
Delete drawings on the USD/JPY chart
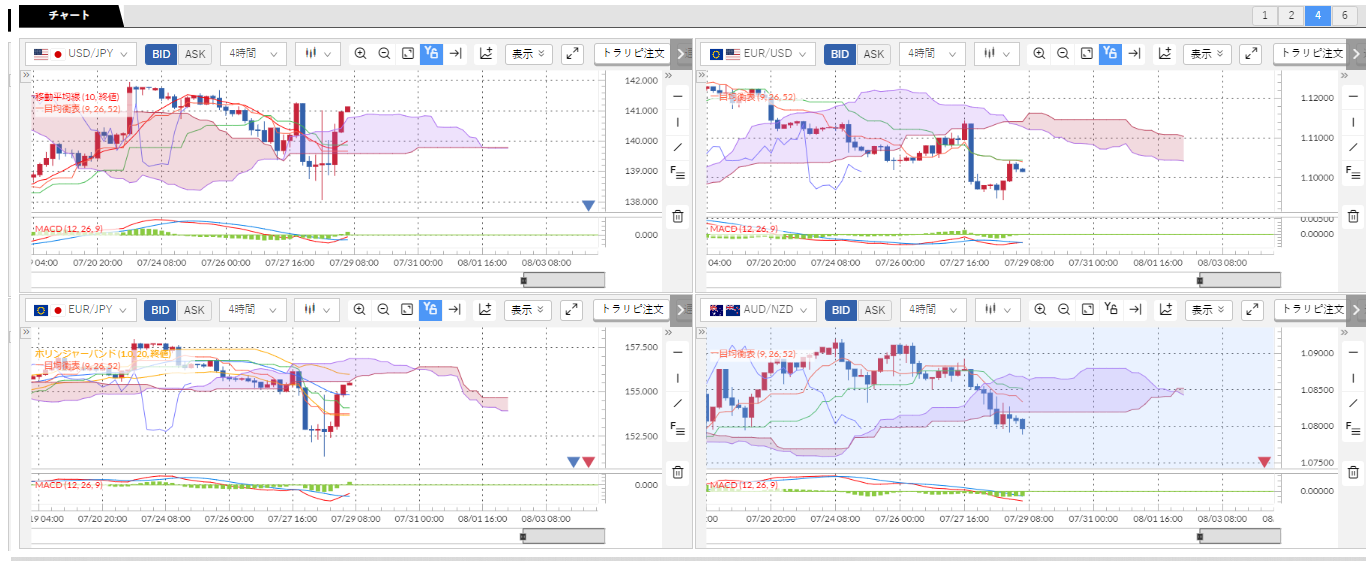(677, 216)
